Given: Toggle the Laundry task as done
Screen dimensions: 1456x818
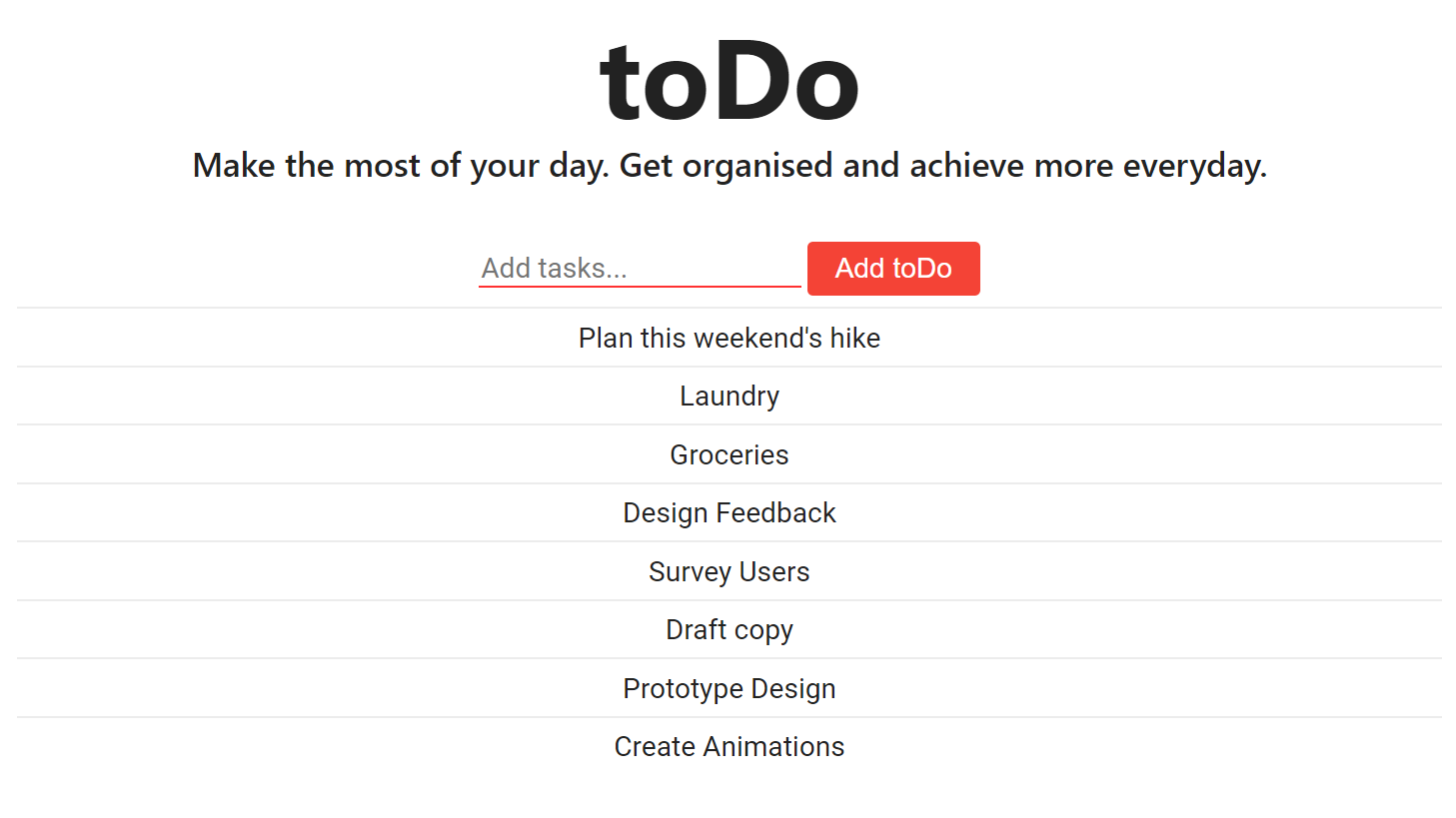Looking at the screenshot, I should pyautogui.click(x=729, y=397).
